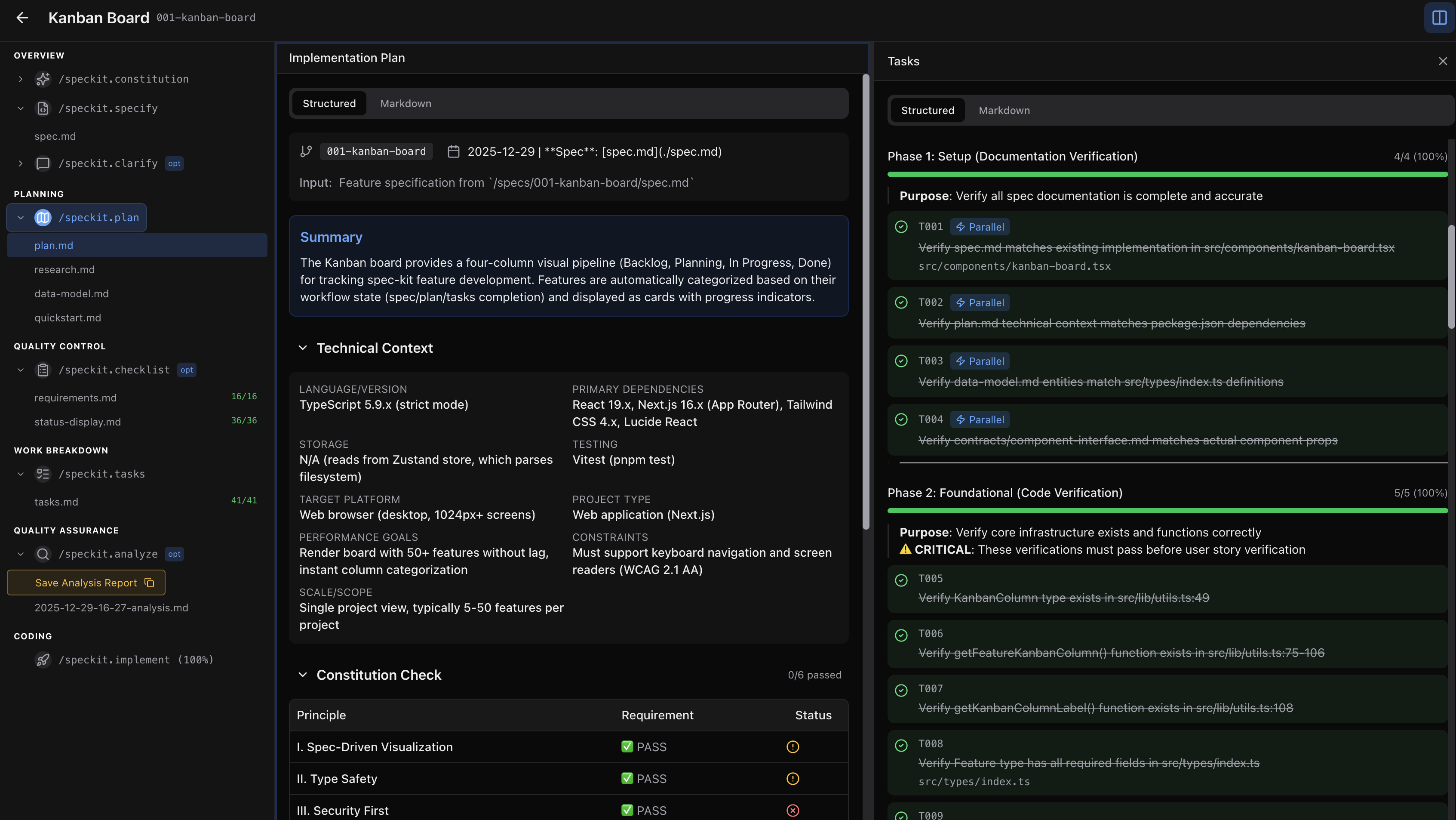Click the /speckit.checklist clipboard icon
Viewport: 1456px width, 820px height.
point(43,369)
